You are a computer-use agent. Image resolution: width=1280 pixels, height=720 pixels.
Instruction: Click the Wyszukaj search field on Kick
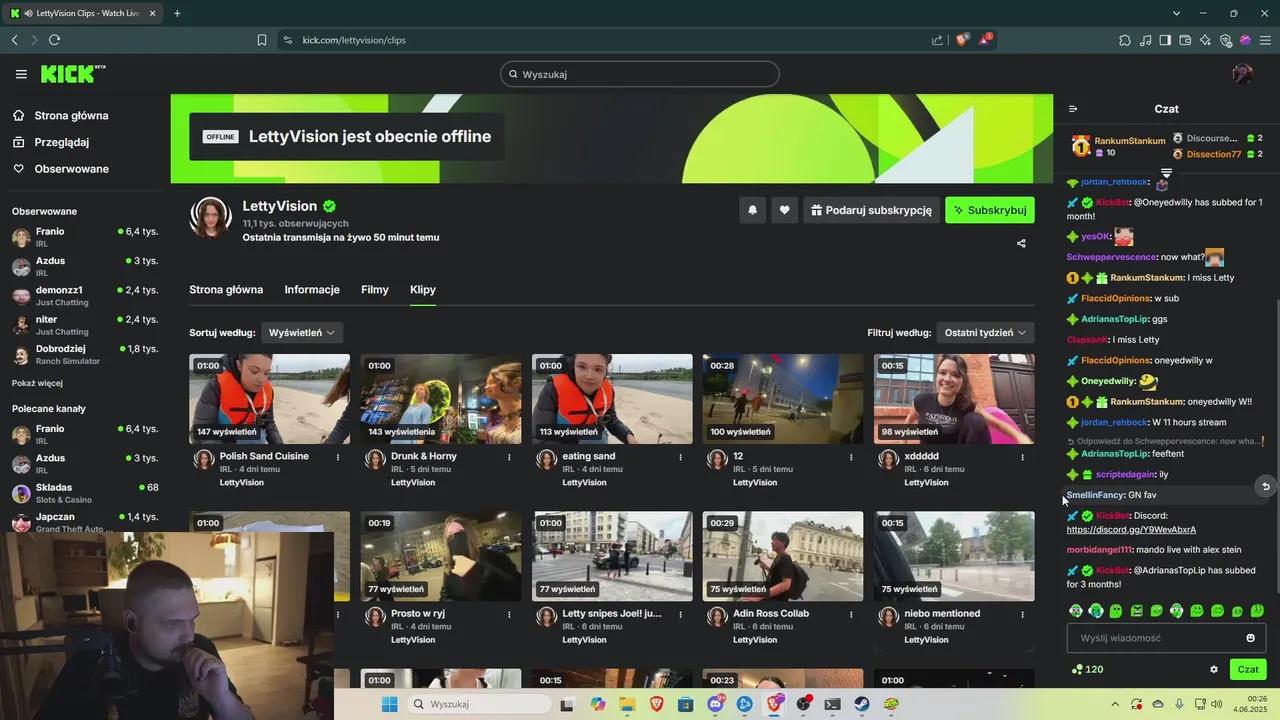pyautogui.click(x=640, y=74)
